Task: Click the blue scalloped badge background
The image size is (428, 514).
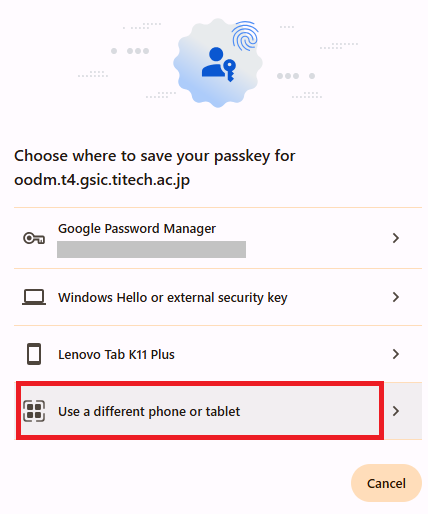Action: tap(218, 63)
